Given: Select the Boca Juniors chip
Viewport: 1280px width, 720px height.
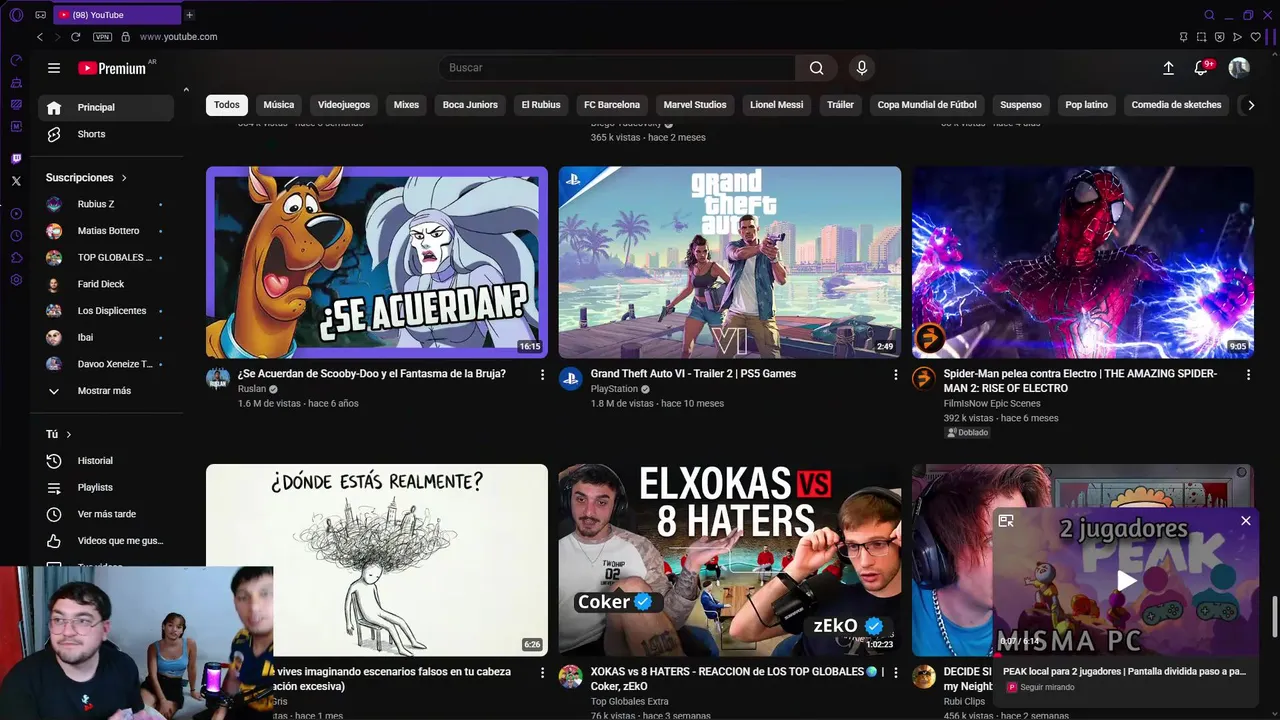Looking at the screenshot, I should tap(470, 105).
